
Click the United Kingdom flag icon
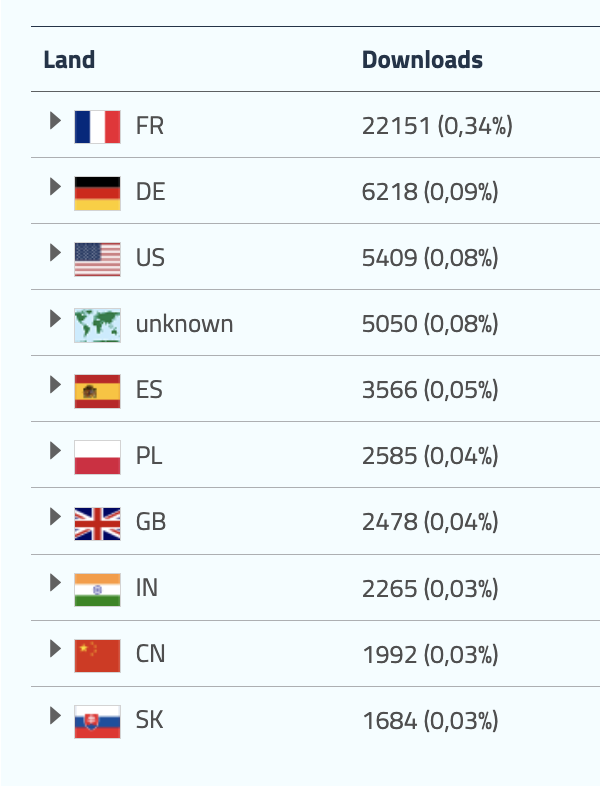point(97,522)
